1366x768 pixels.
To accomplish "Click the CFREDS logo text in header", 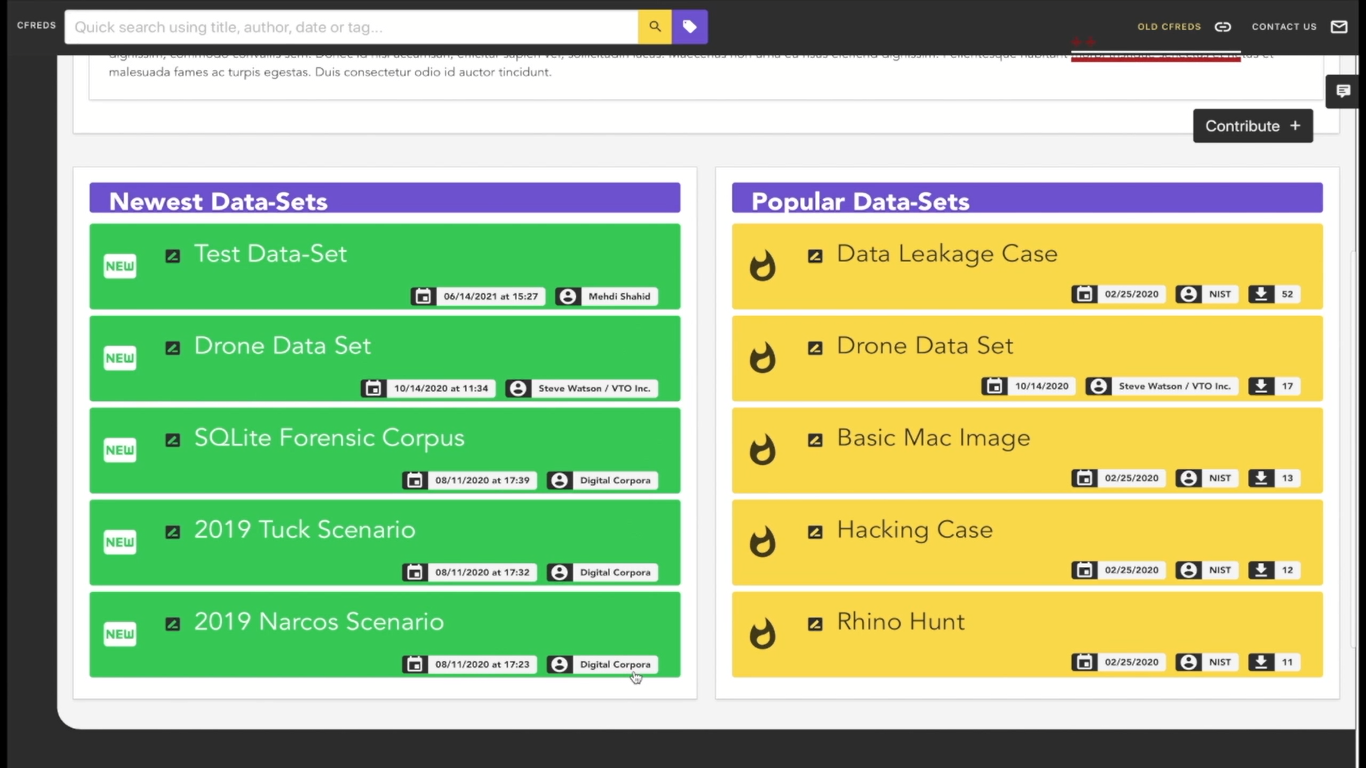I will coord(36,26).
